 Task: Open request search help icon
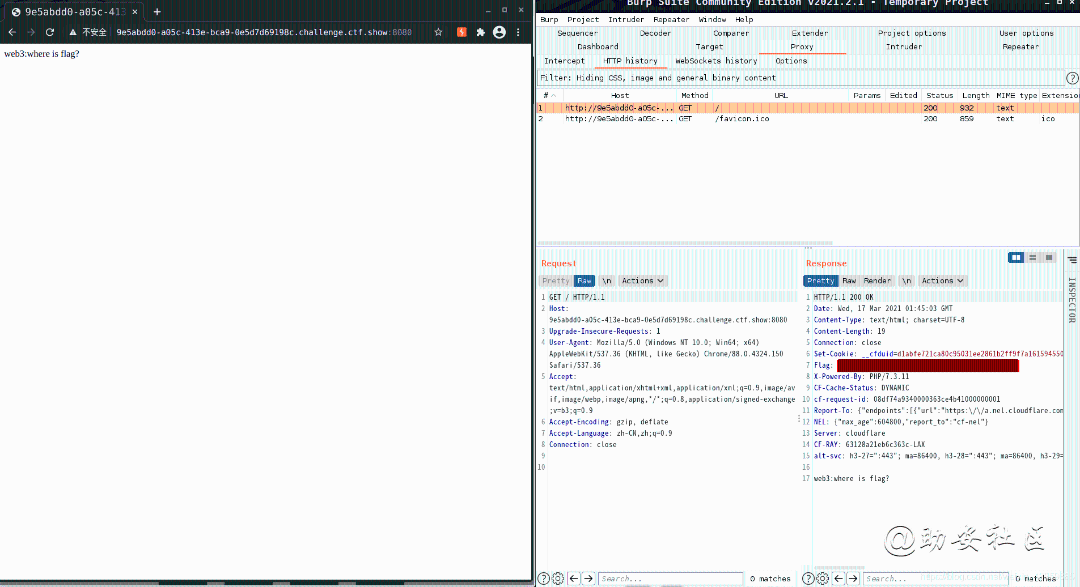click(543, 579)
